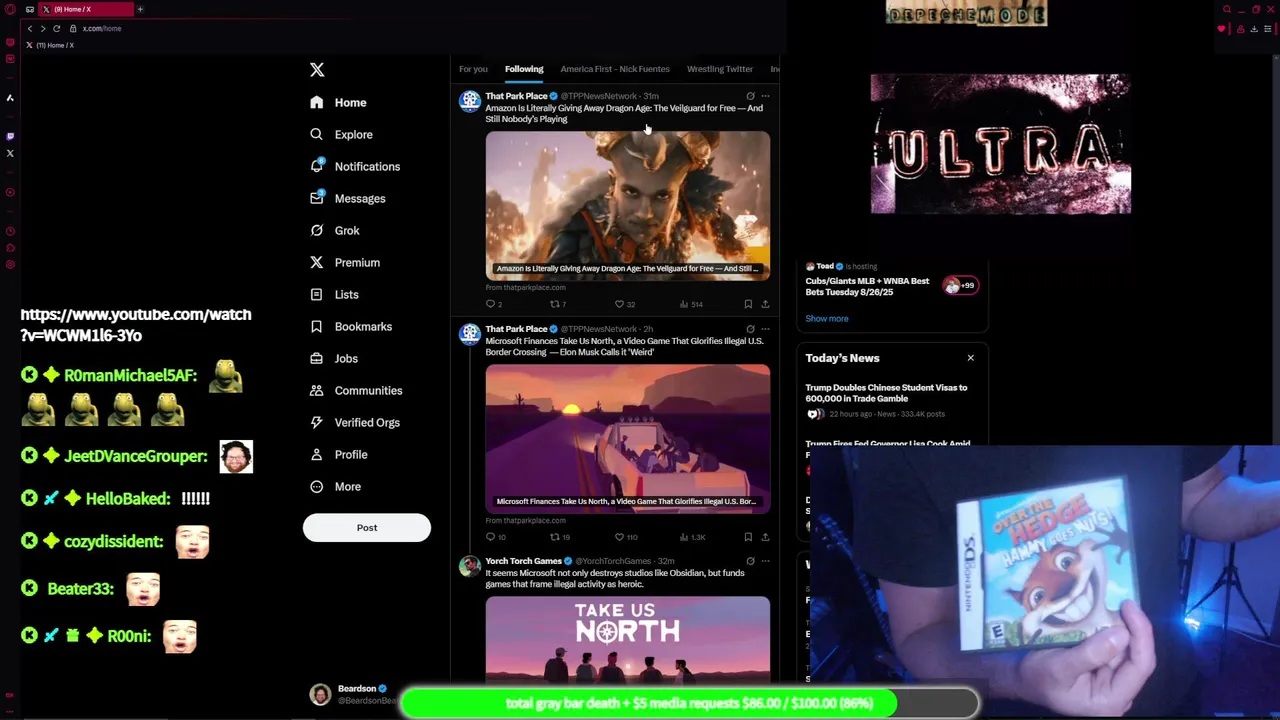The height and width of the screenshot is (720, 1280).
Task: Reload the page in browser toolbar
Action: click(56, 28)
